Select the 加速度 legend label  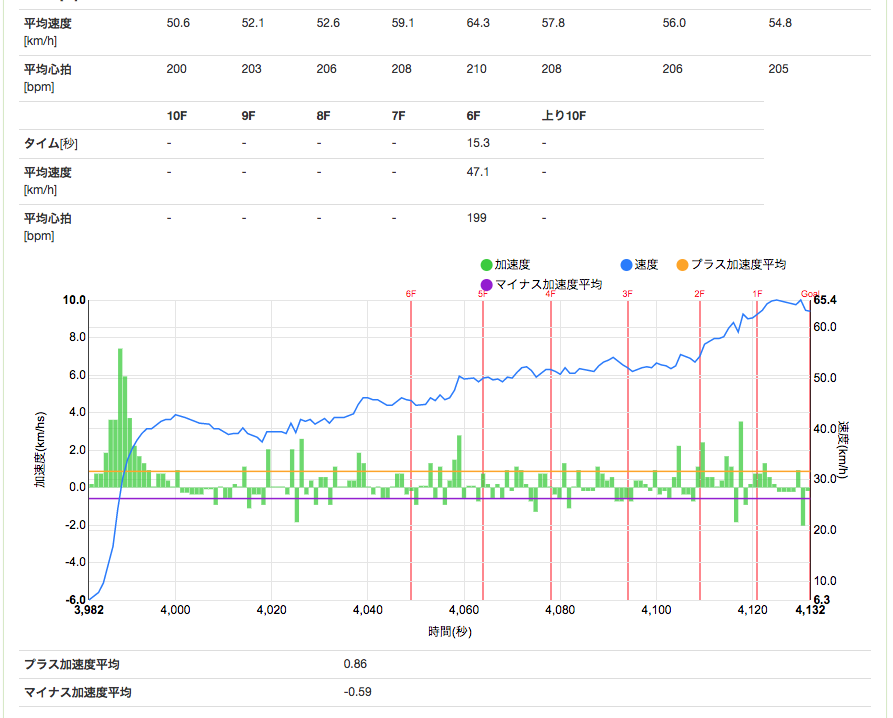tap(513, 265)
